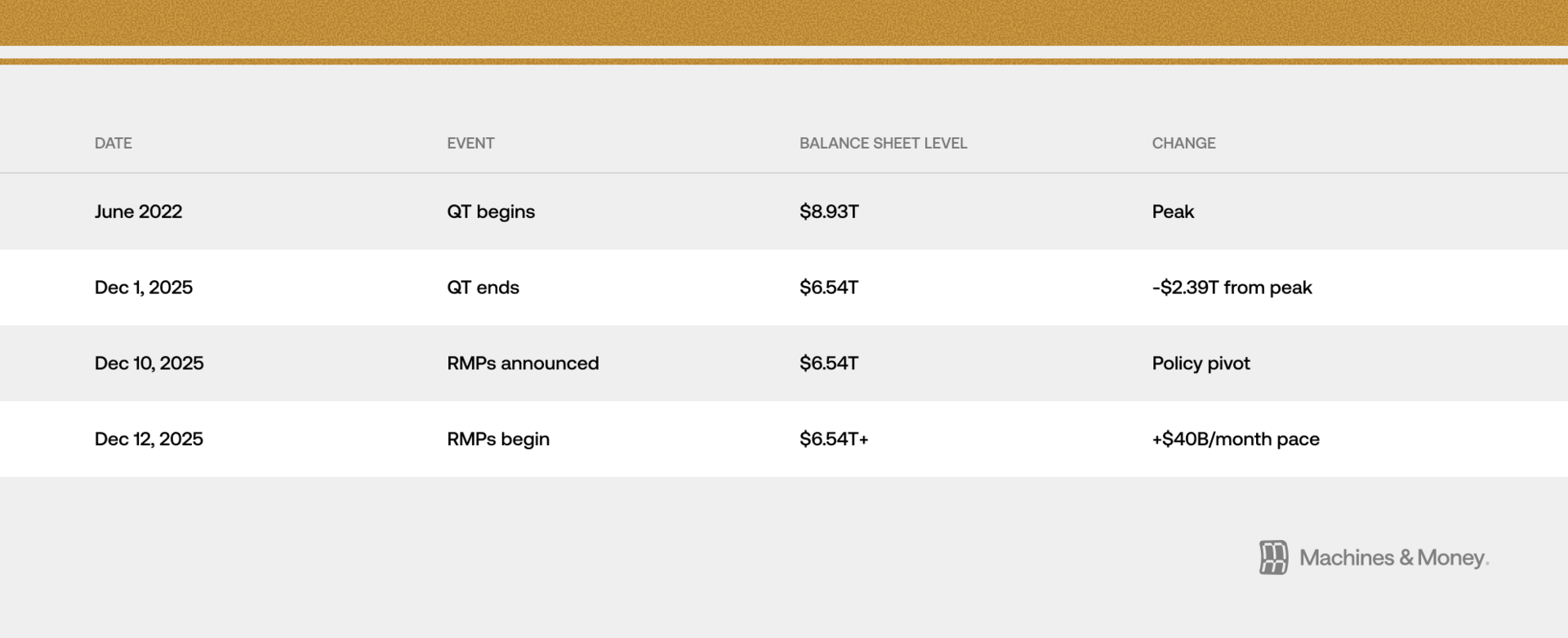Click the $8.93T balance value
Screen dimensions: 1568x638
pos(829,212)
